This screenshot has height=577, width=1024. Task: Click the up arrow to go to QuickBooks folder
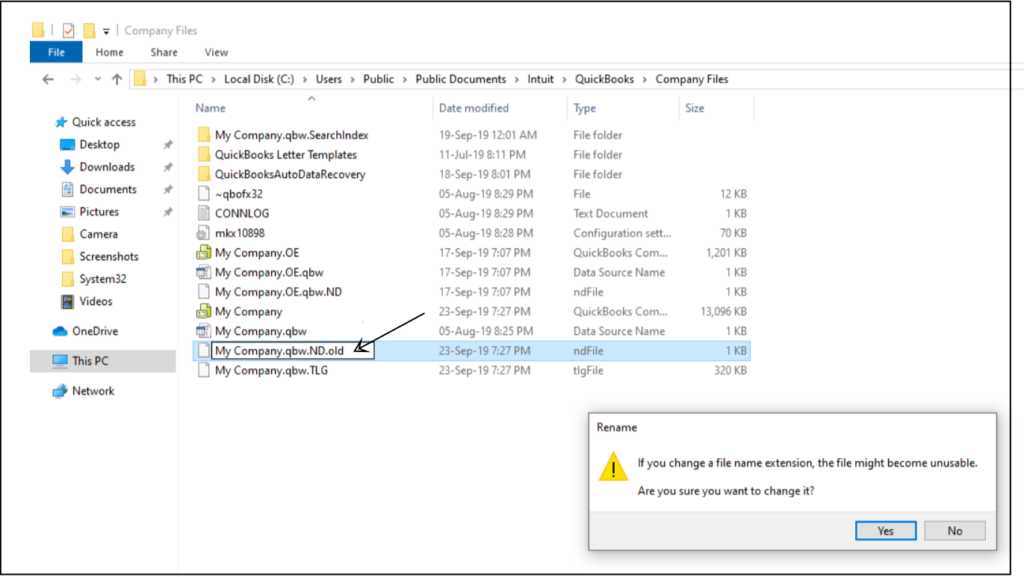[x=118, y=78]
